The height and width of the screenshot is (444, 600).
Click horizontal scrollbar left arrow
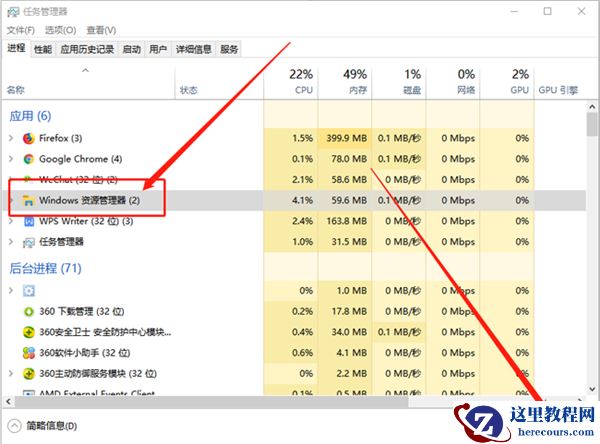[8, 402]
